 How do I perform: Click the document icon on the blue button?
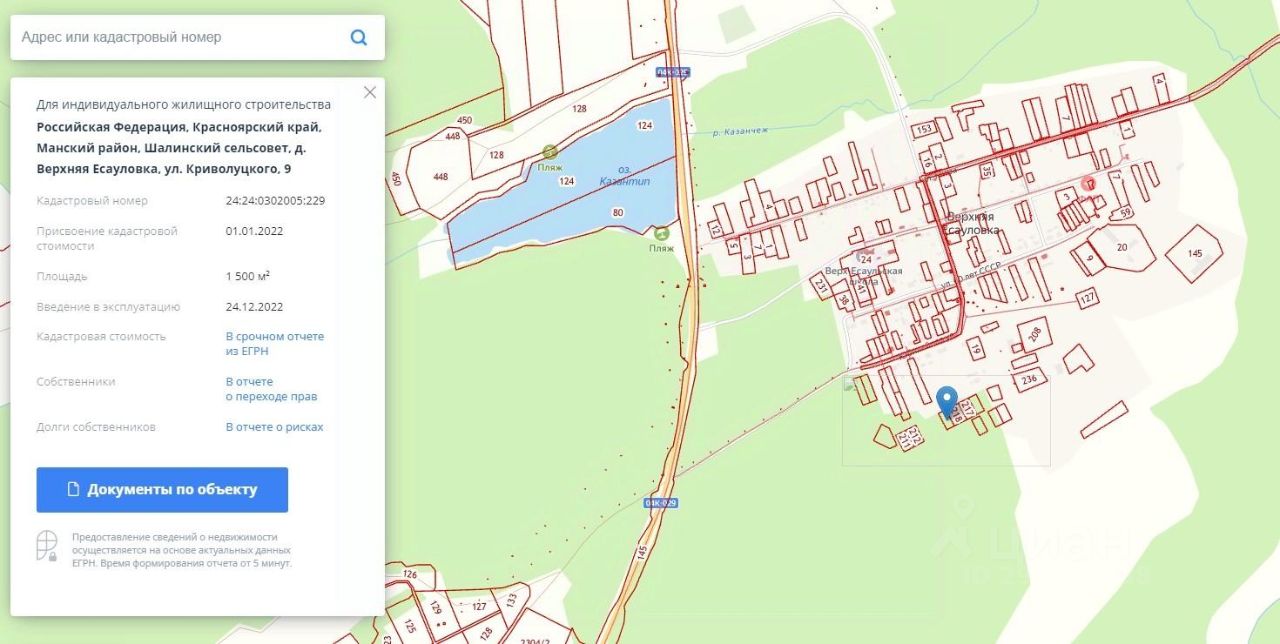click(x=73, y=490)
